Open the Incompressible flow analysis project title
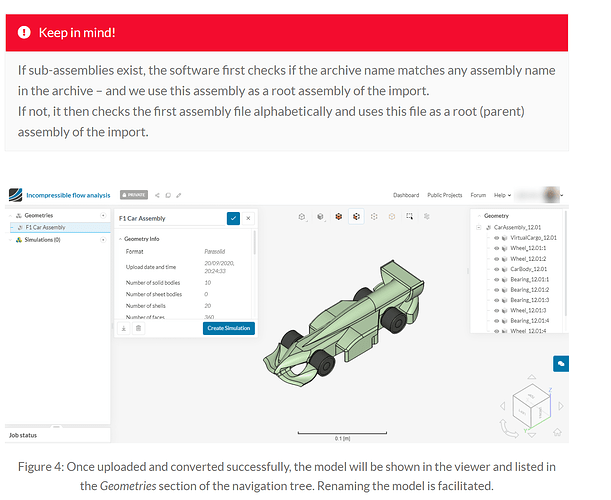 (68, 195)
